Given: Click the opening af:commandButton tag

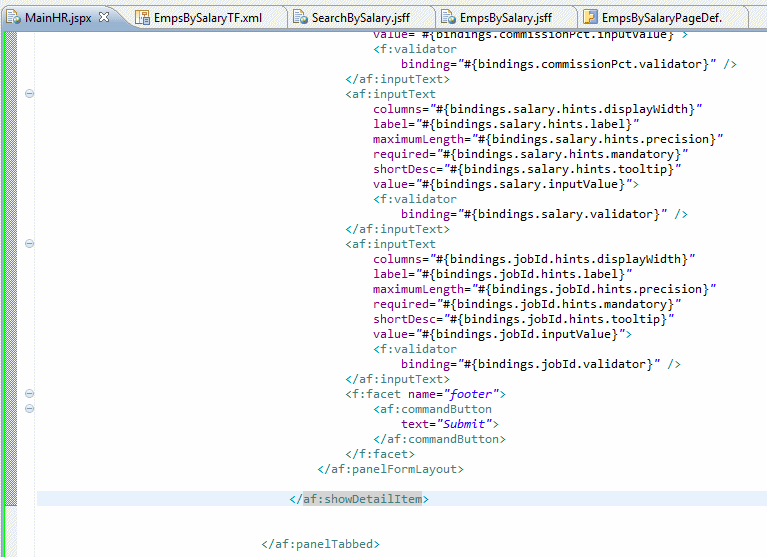Looking at the screenshot, I should click(432, 409).
